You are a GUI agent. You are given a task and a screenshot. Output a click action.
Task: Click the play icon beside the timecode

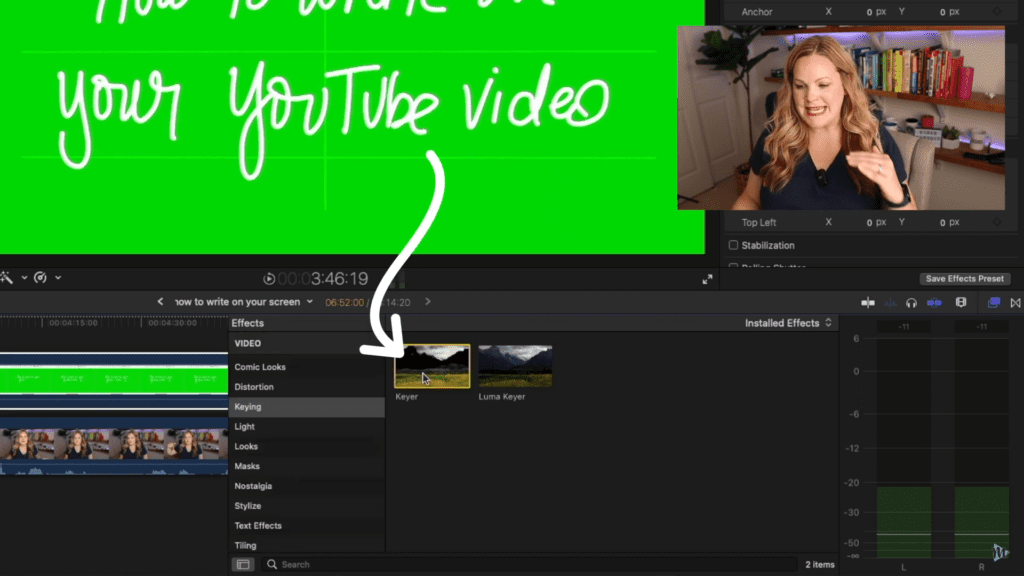pyautogui.click(x=269, y=279)
